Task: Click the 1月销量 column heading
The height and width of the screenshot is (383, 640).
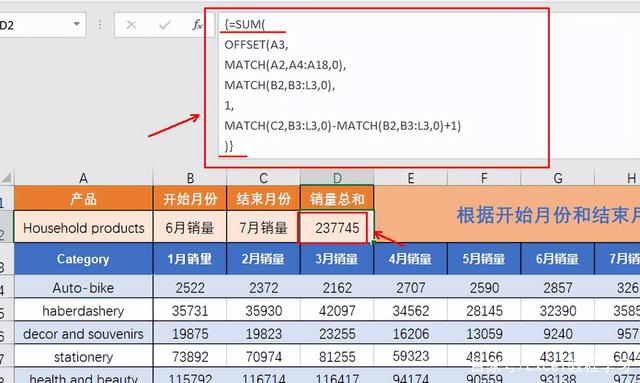Action: point(190,259)
